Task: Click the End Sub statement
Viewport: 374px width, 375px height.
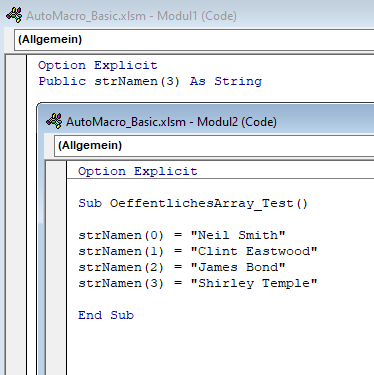Action: (106, 315)
